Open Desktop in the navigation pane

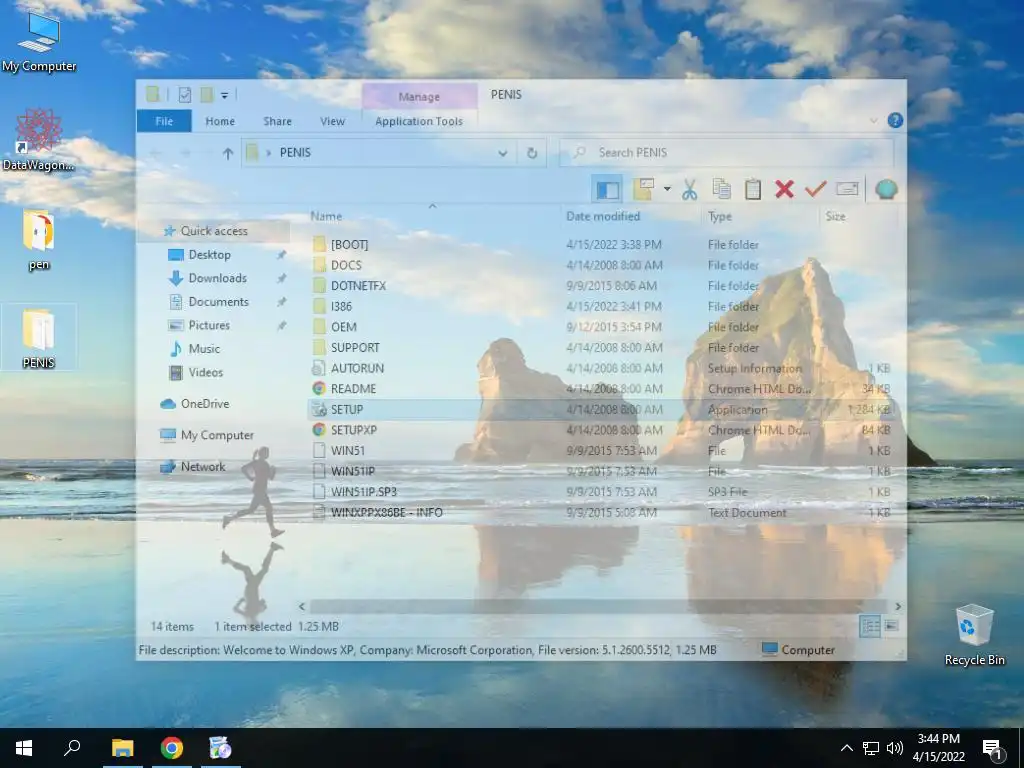210,255
